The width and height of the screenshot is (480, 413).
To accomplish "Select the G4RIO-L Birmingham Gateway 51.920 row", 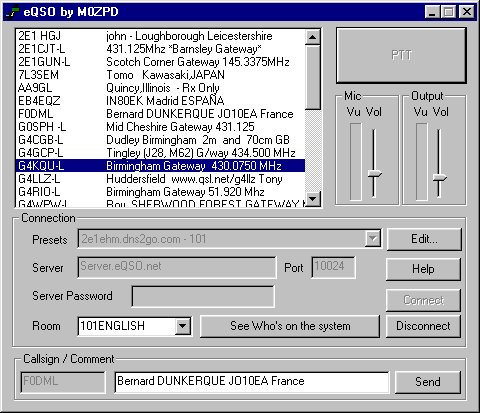I will pos(160,192).
